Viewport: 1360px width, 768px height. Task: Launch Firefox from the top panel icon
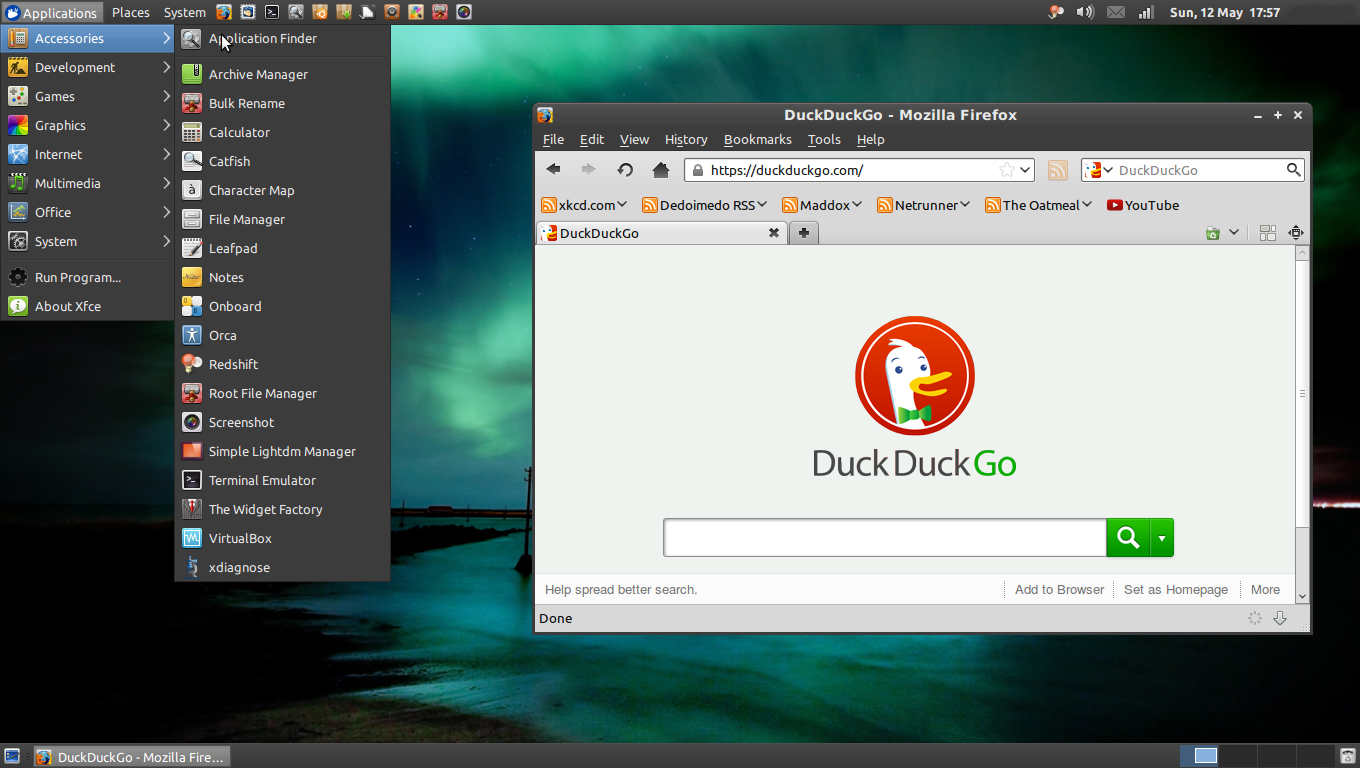click(224, 12)
